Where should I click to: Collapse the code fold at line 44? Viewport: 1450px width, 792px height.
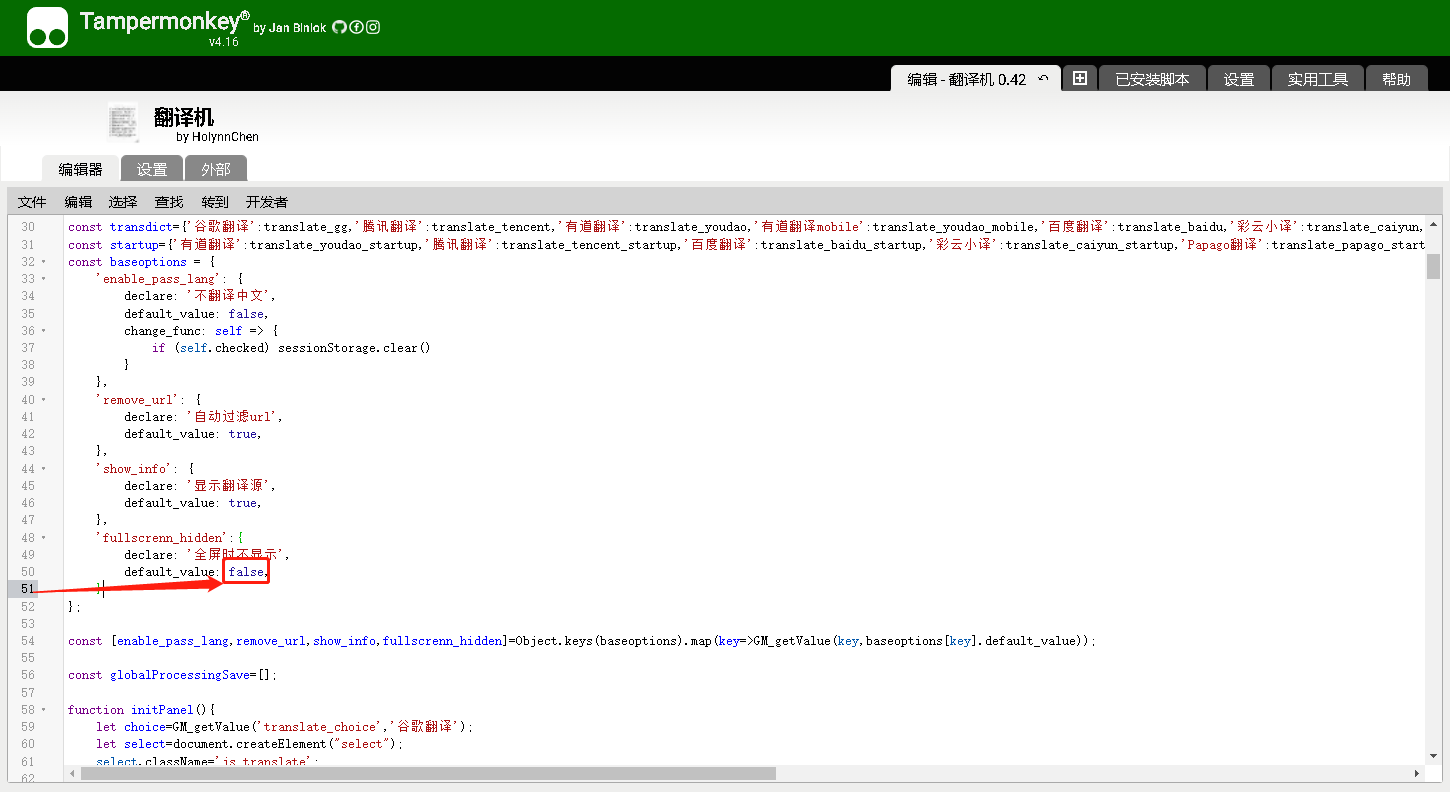click(43, 469)
